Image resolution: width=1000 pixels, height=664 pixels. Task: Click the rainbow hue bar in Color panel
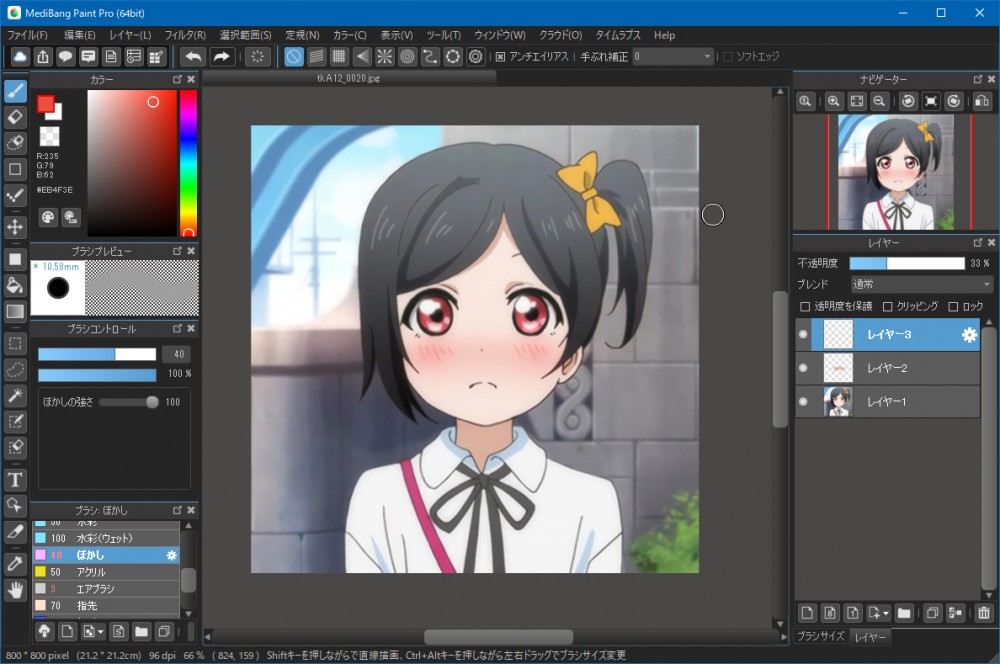click(x=188, y=163)
